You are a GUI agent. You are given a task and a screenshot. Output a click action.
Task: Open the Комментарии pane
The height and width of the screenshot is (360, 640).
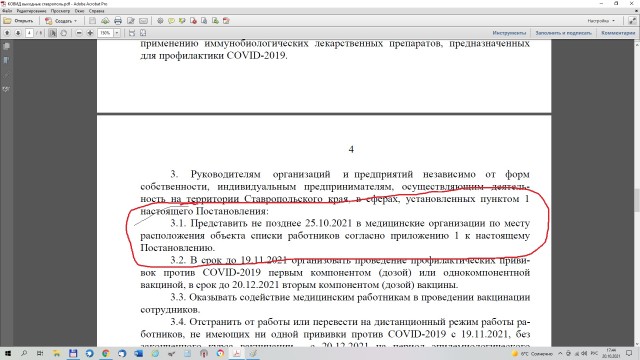click(x=618, y=33)
